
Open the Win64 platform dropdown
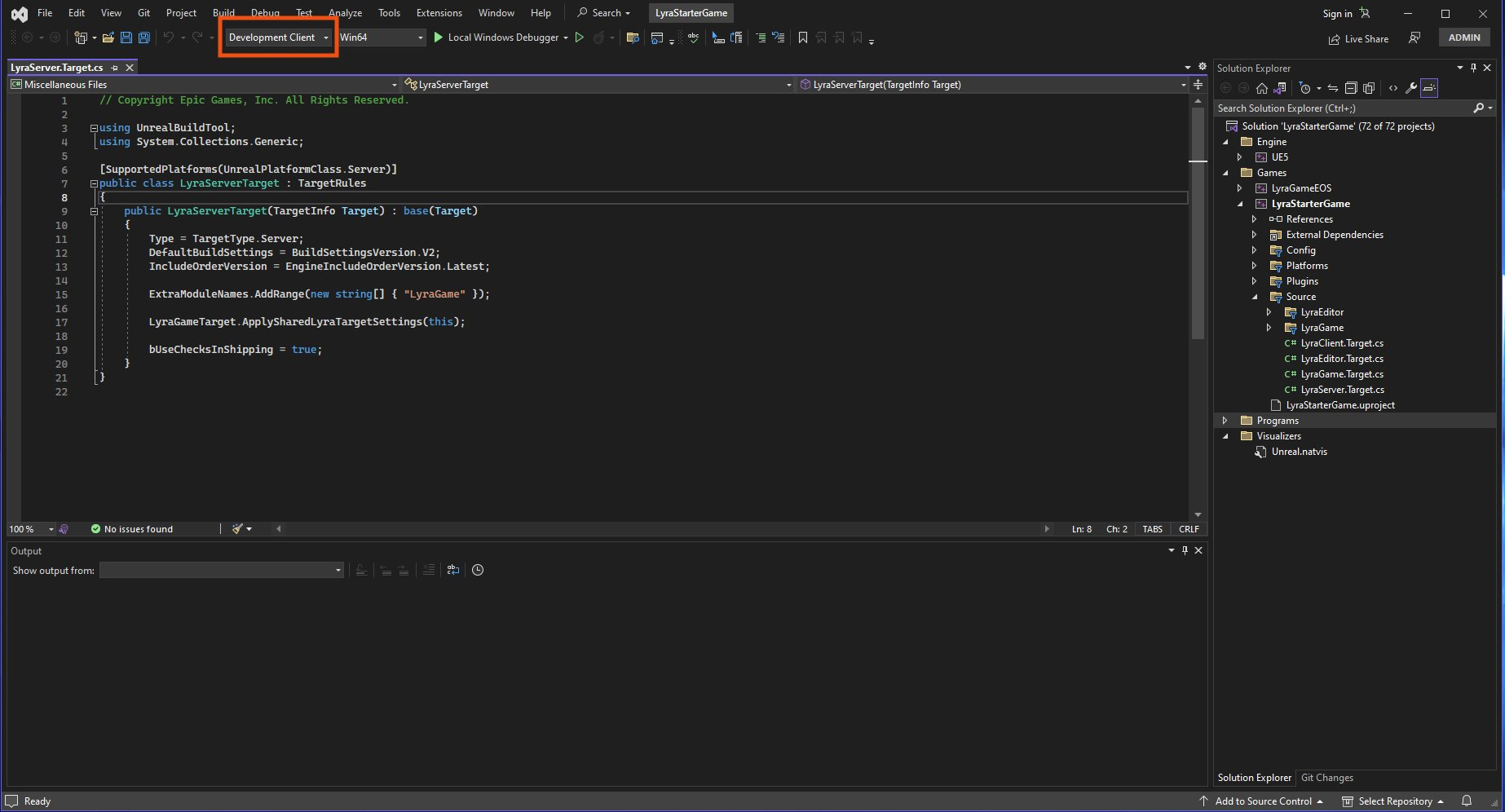[382, 38]
